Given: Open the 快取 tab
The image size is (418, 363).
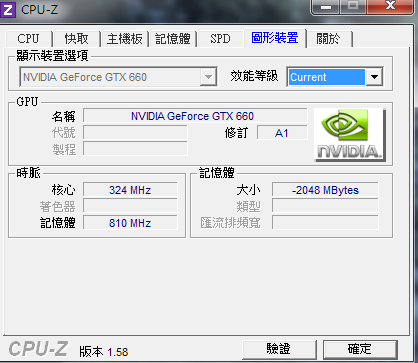Looking at the screenshot, I should pyautogui.click(x=76, y=39).
